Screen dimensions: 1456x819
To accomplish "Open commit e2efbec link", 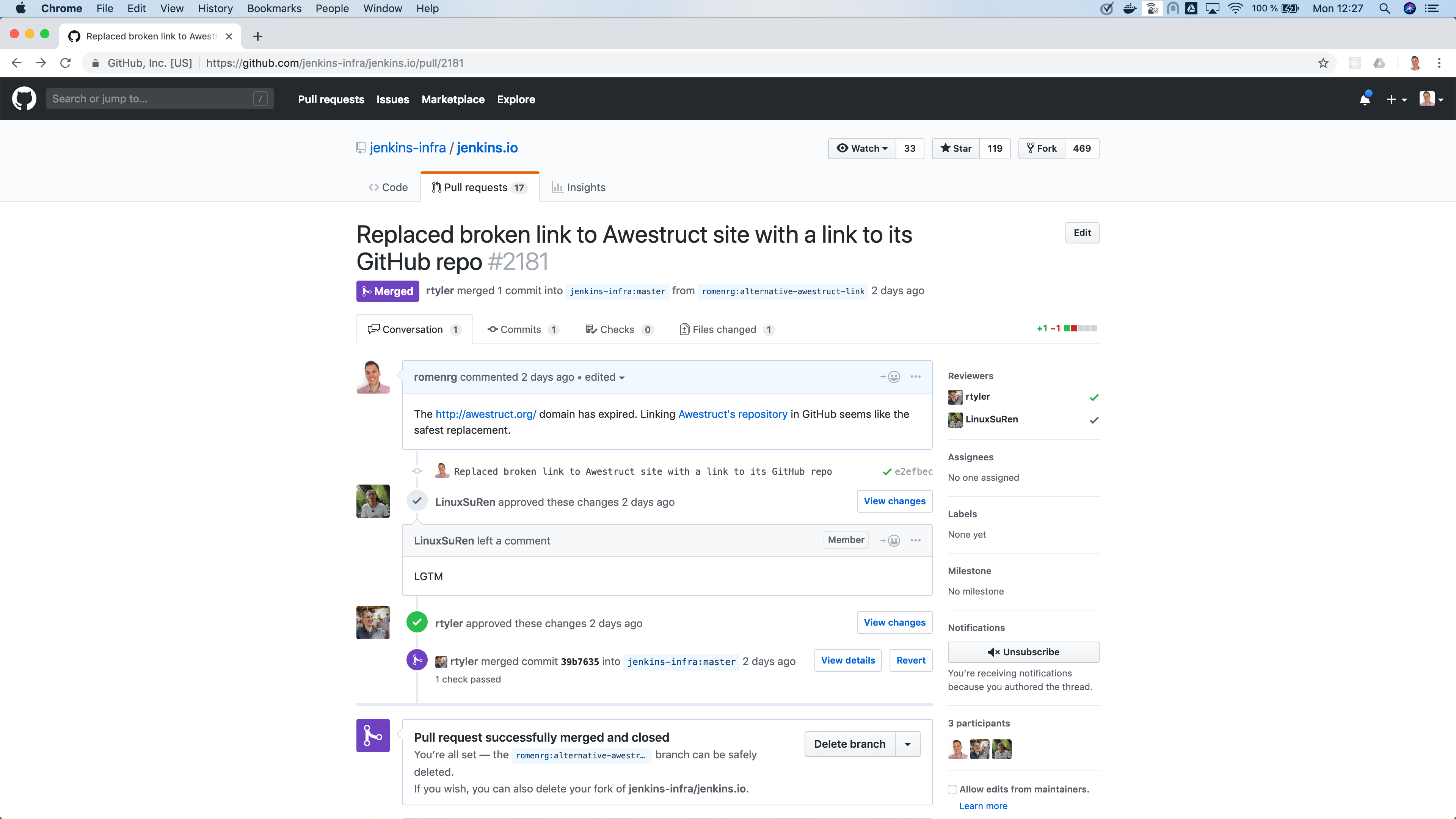I will pyautogui.click(x=913, y=471).
